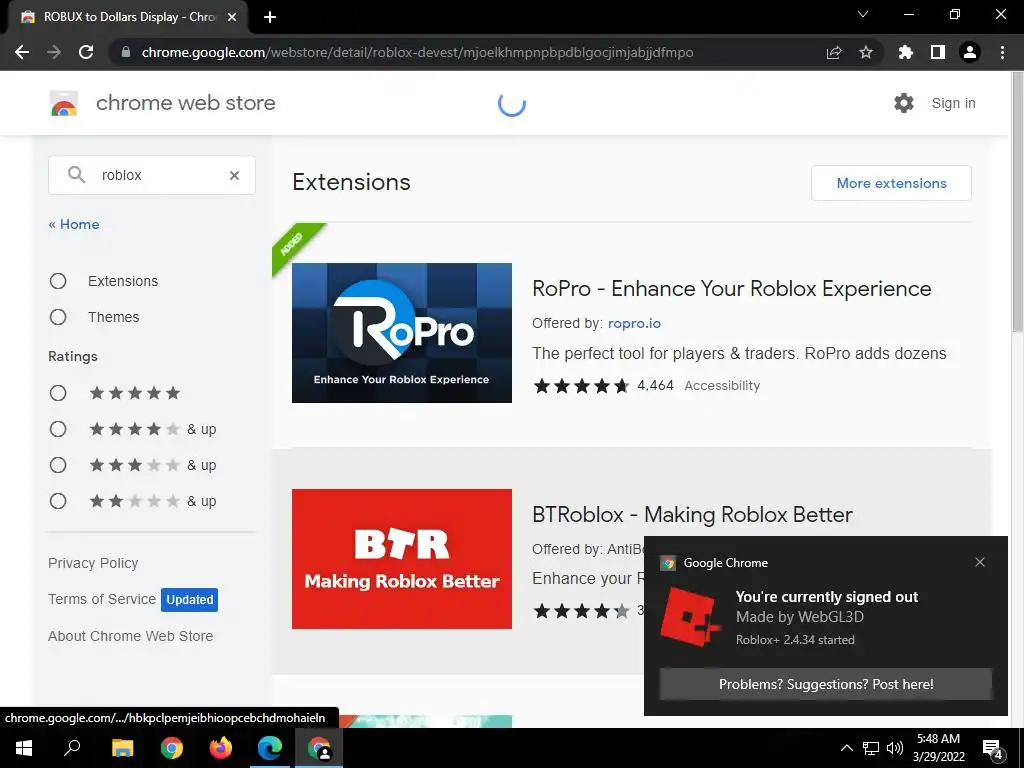The image size is (1024, 768).
Task: Click the More extensions button
Action: click(891, 183)
